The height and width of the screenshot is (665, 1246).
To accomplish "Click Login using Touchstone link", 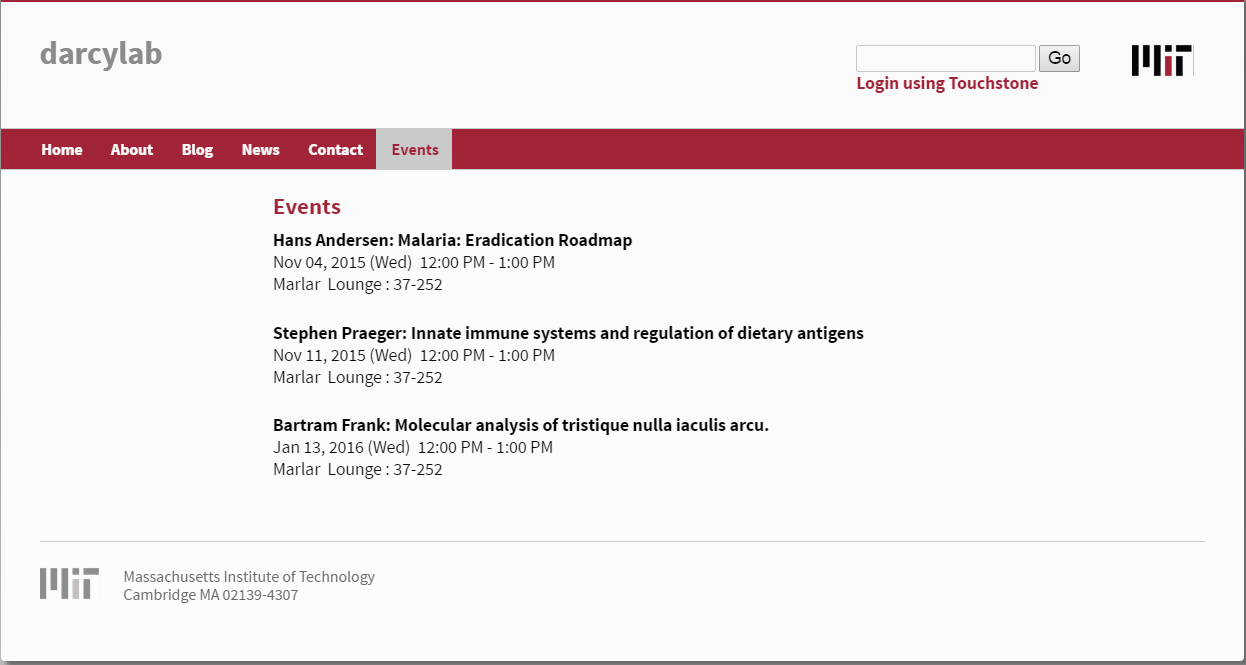I will pyautogui.click(x=947, y=83).
